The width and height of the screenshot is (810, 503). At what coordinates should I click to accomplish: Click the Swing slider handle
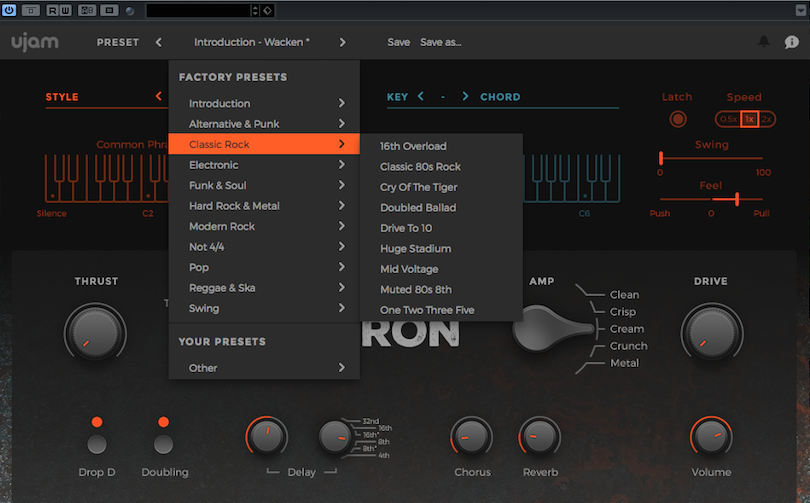tap(661, 158)
